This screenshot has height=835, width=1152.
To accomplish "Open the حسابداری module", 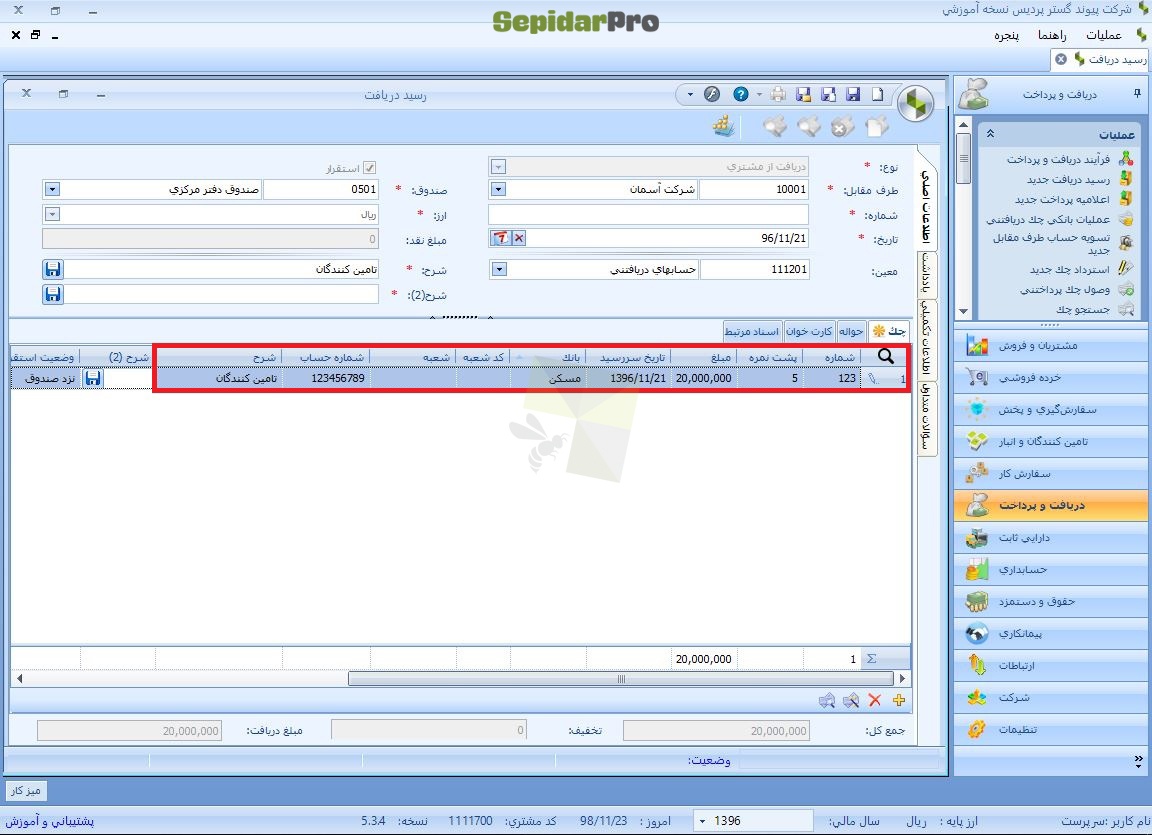I will (1051, 569).
